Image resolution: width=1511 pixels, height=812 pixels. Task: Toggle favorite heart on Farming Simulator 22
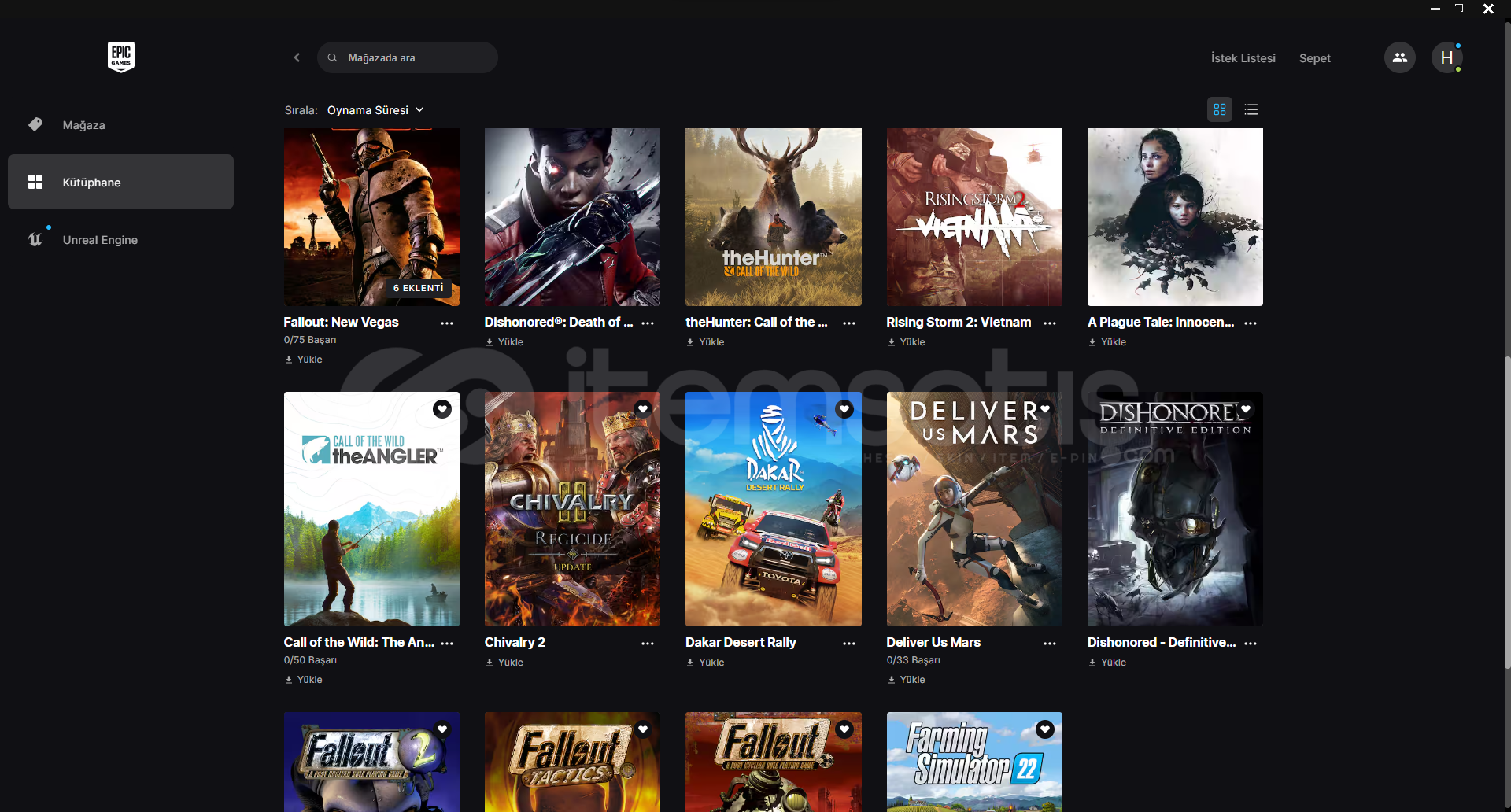coord(1045,729)
